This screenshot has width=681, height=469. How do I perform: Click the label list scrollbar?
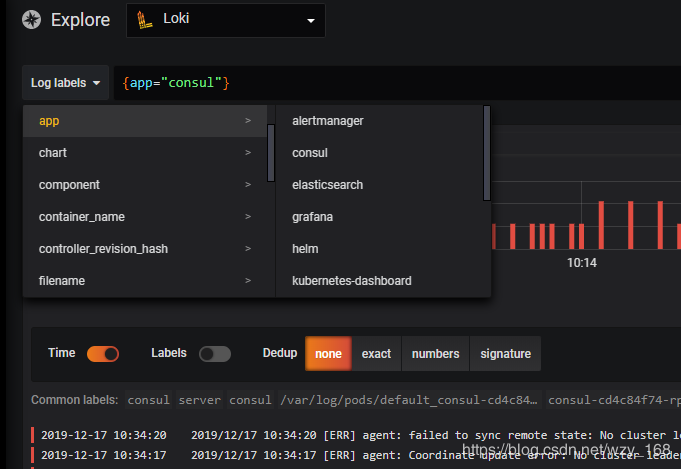click(271, 143)
